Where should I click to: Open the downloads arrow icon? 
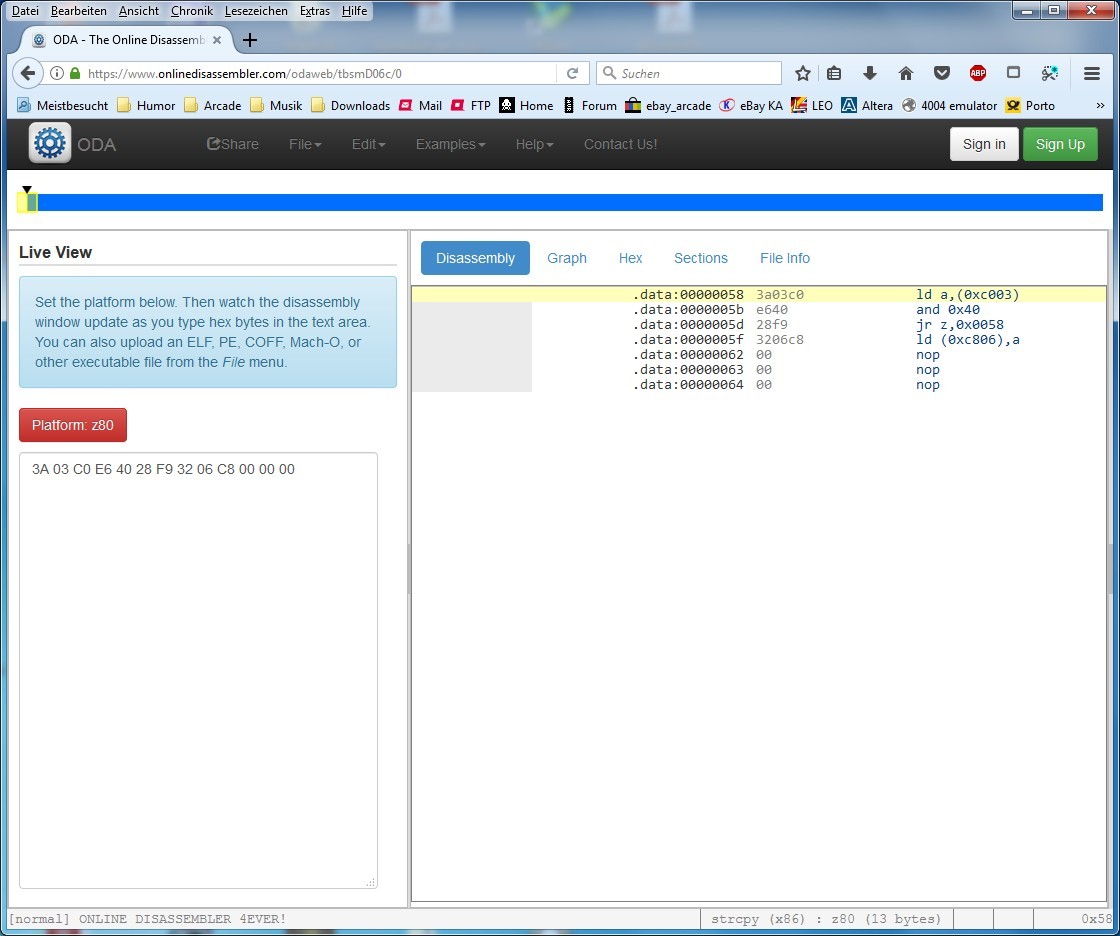click(870, 73)
